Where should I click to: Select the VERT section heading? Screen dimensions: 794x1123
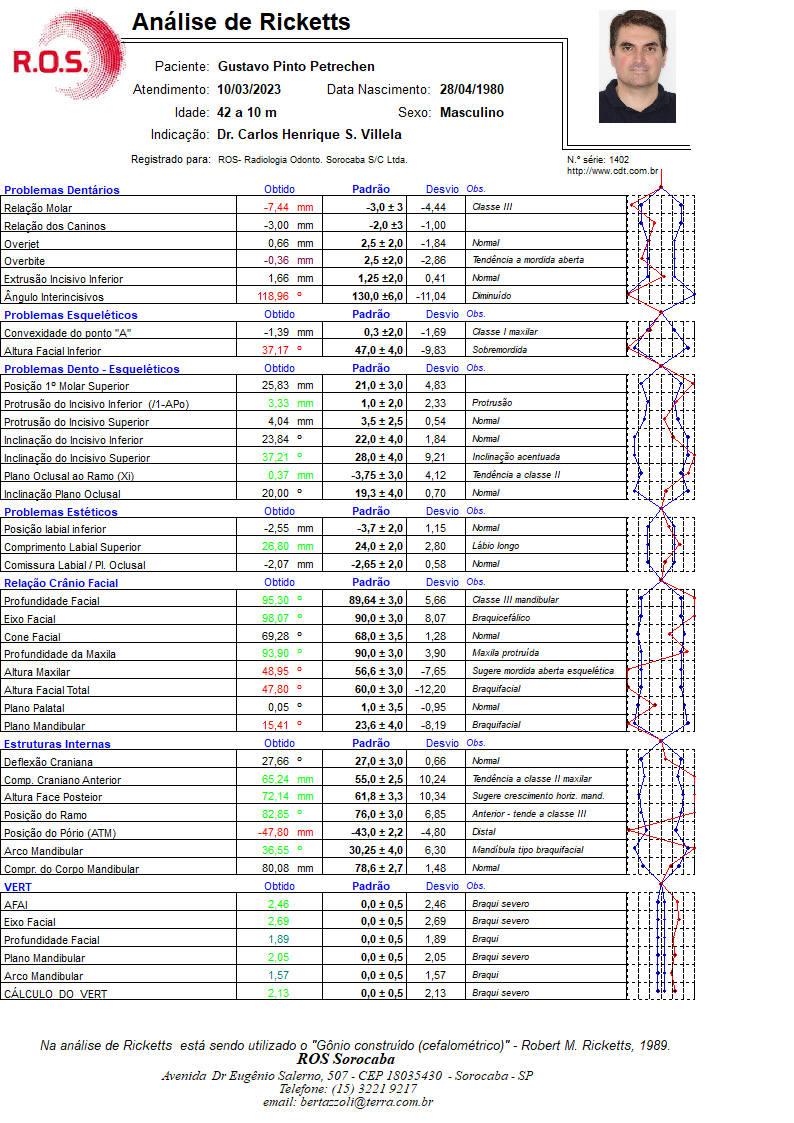click(18, 887)
